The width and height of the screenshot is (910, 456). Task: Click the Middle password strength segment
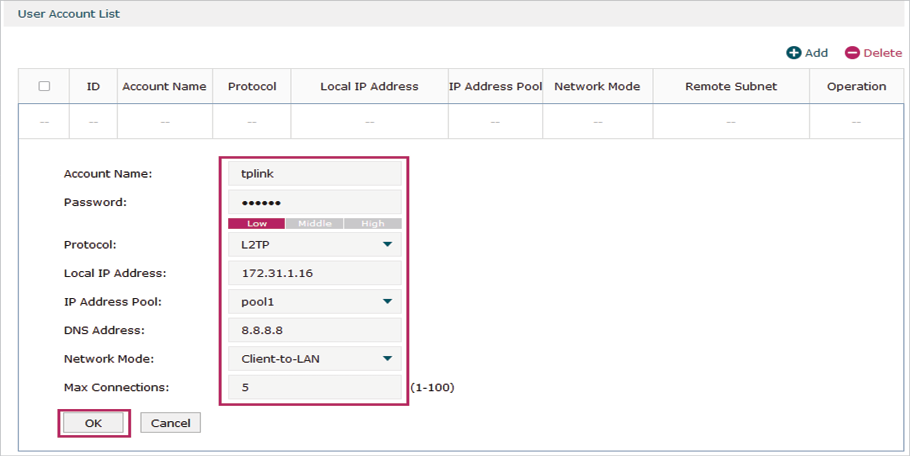314,224
